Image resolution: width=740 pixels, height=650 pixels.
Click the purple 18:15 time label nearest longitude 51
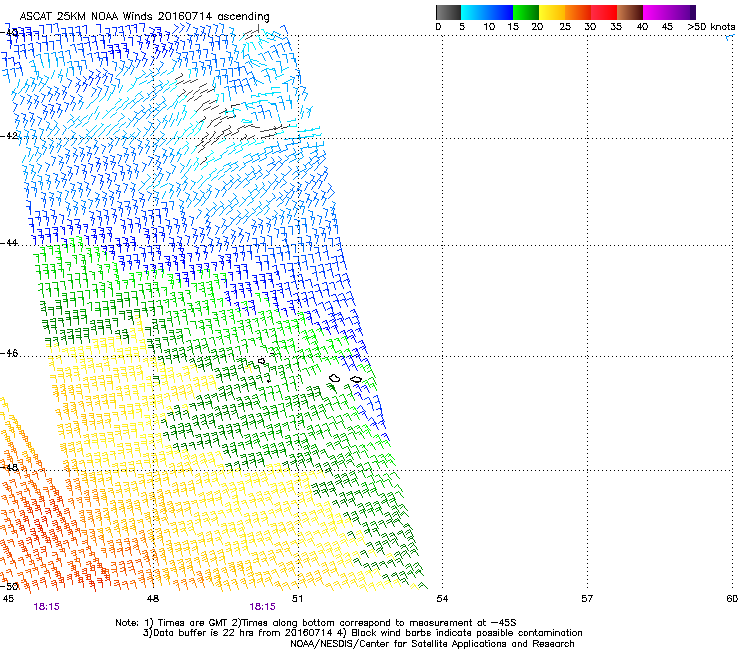pyautogui.click(x=262, y=607)
